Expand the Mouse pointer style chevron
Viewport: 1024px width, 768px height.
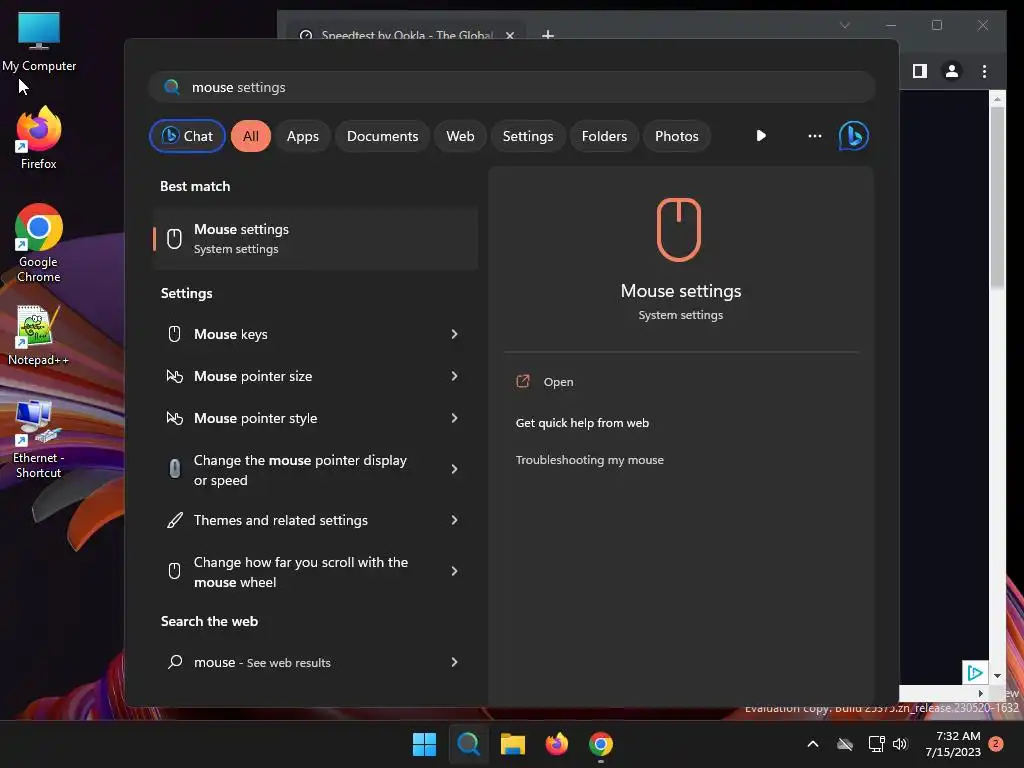click(455, 418)
